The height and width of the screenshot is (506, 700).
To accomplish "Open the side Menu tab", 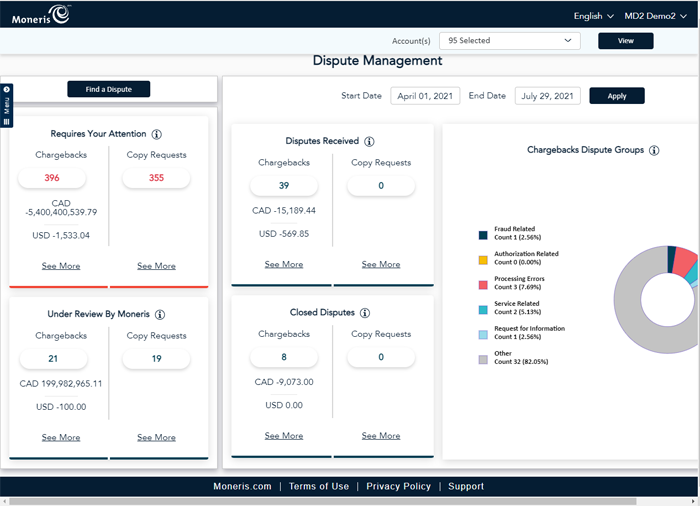I will pyautogui.click(x=6, y=105).
